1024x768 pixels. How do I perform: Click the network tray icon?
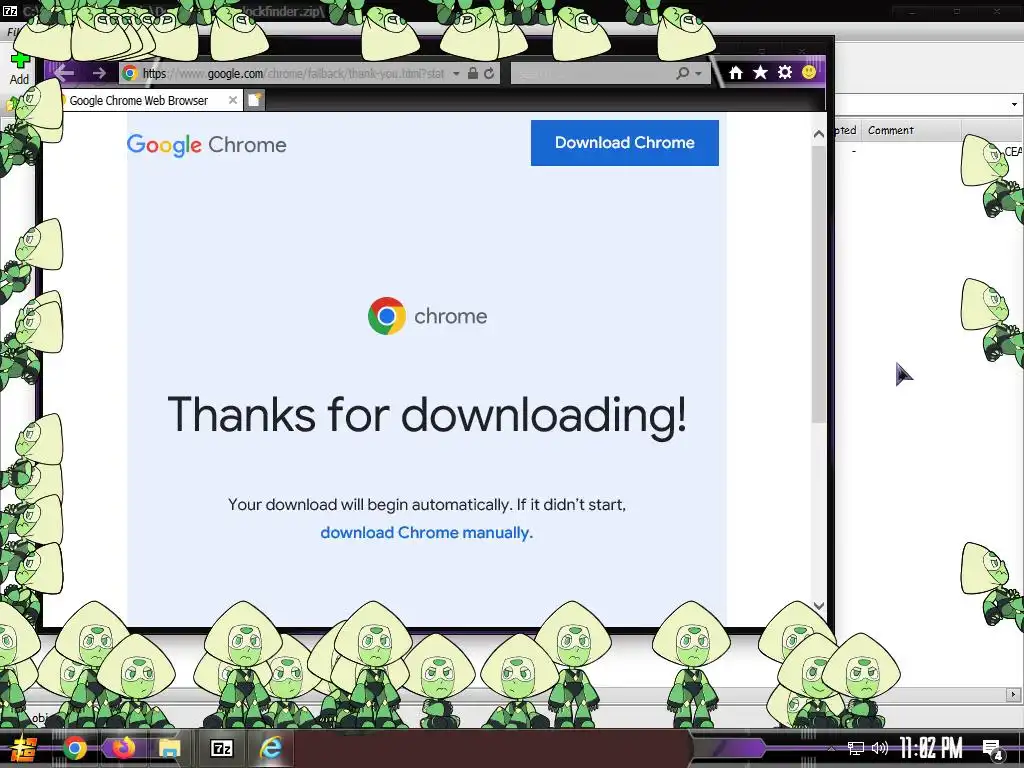pos(855,748)
